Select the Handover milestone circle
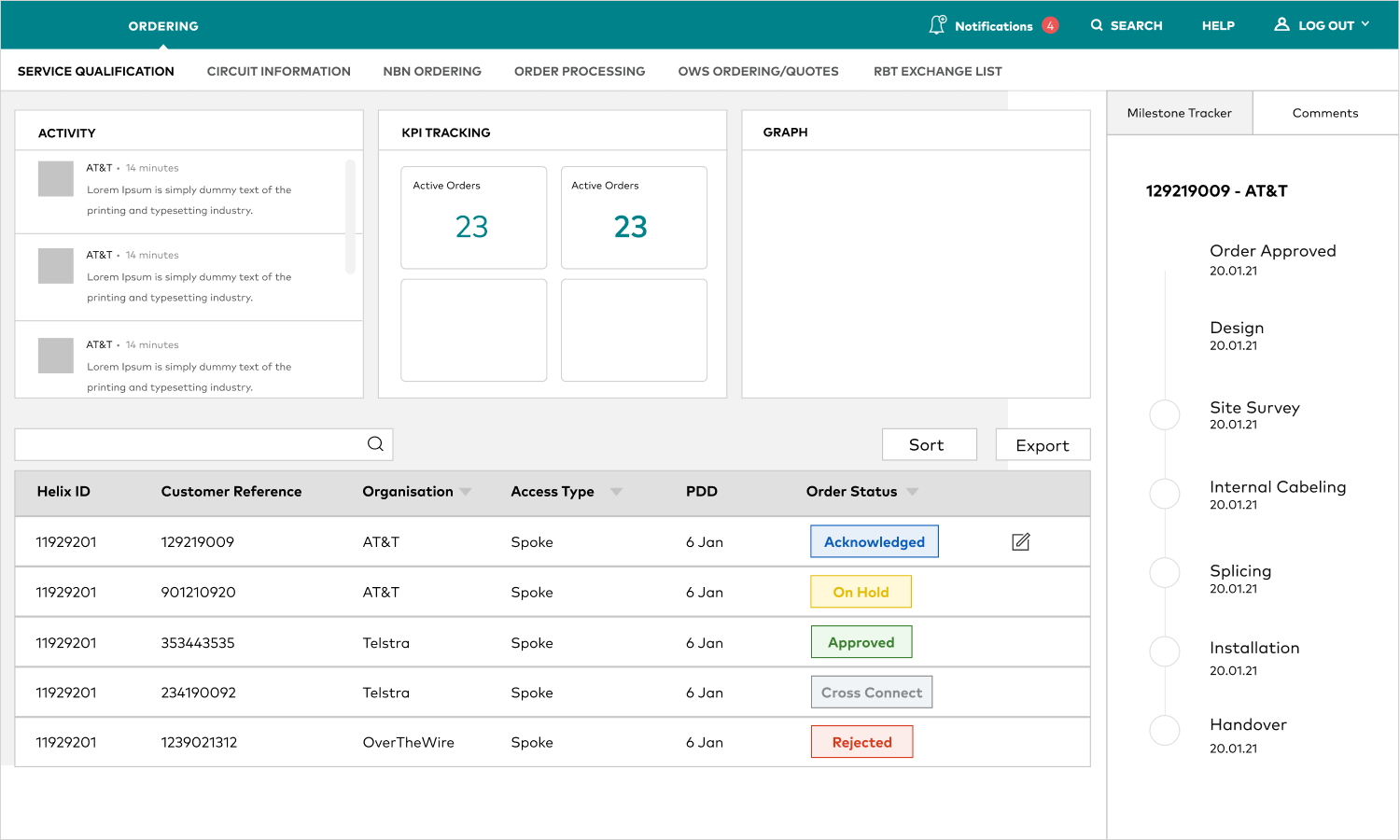This screenshot has height=840, width=1400. coord(1165,730)
